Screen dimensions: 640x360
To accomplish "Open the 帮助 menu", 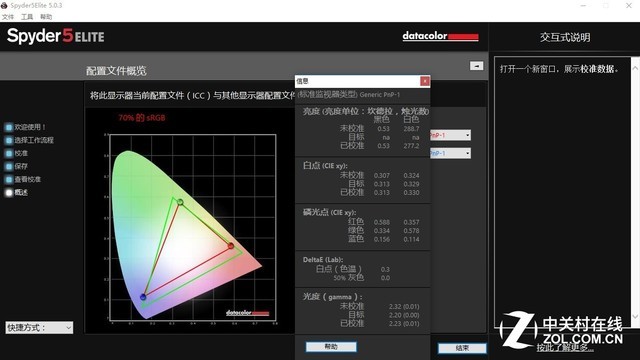I will pyautogui.click(x=46, y=17).
